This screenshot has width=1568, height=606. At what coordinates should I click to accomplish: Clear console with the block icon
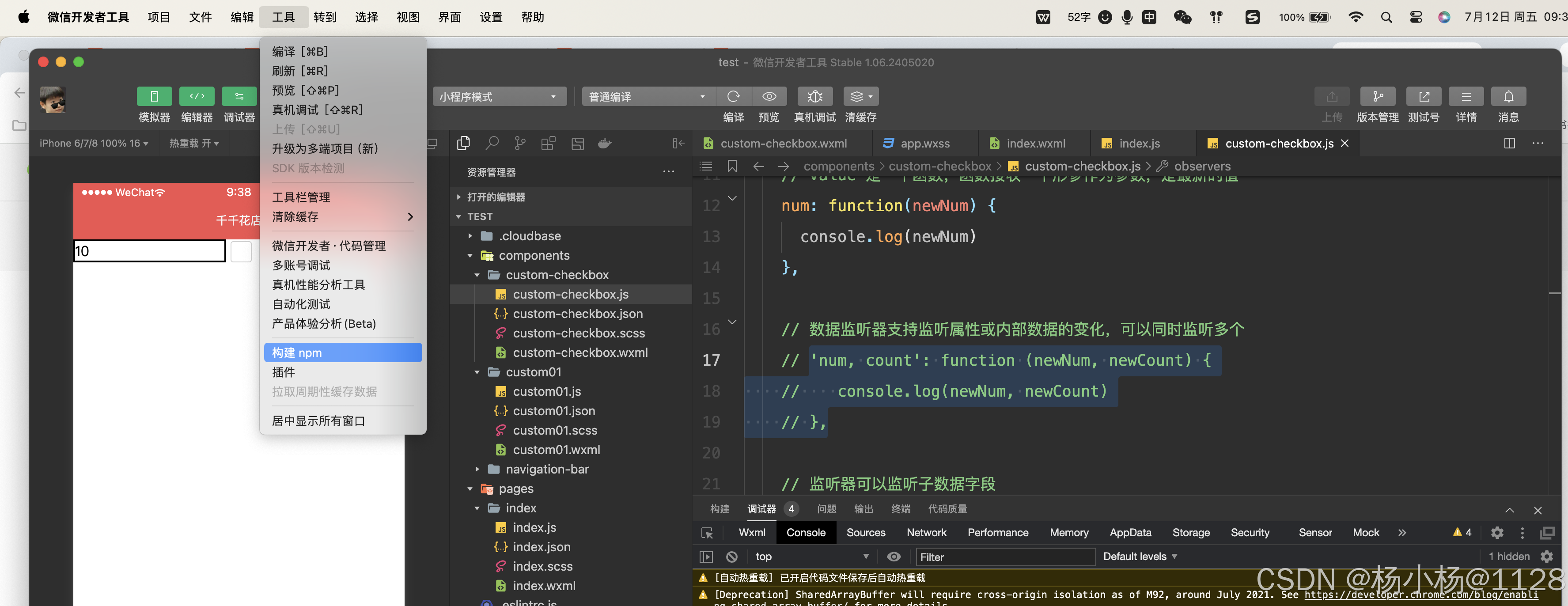(x=731, y=557)
